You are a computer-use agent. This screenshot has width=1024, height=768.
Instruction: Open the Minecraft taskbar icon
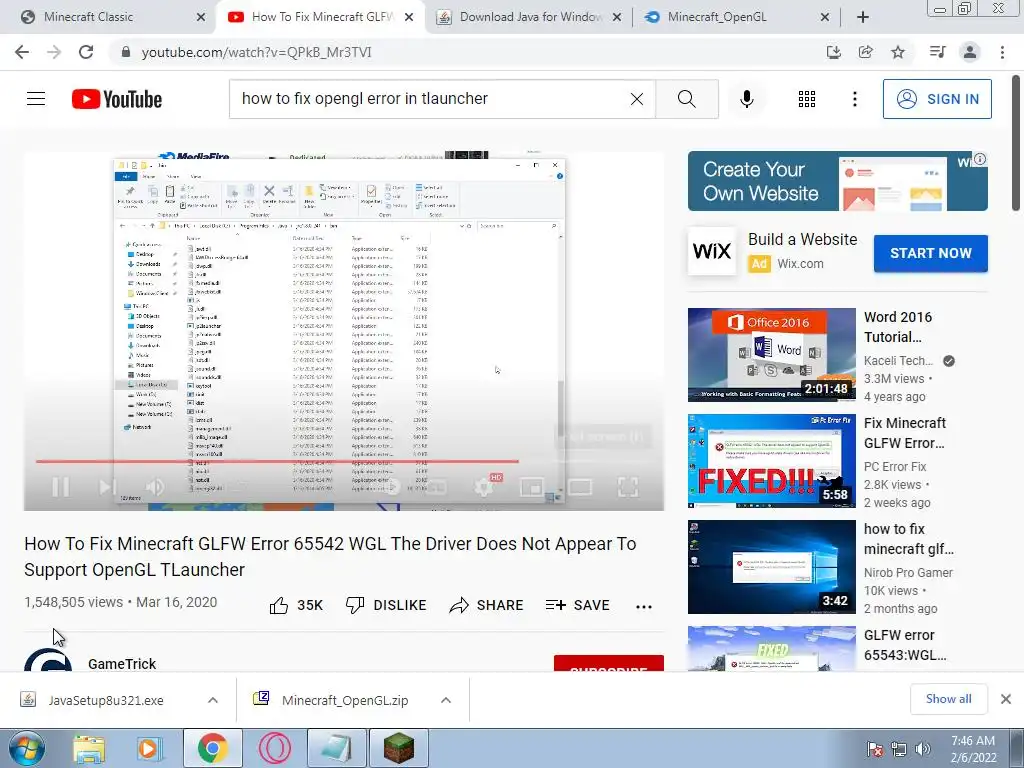(x=399, y=748)
